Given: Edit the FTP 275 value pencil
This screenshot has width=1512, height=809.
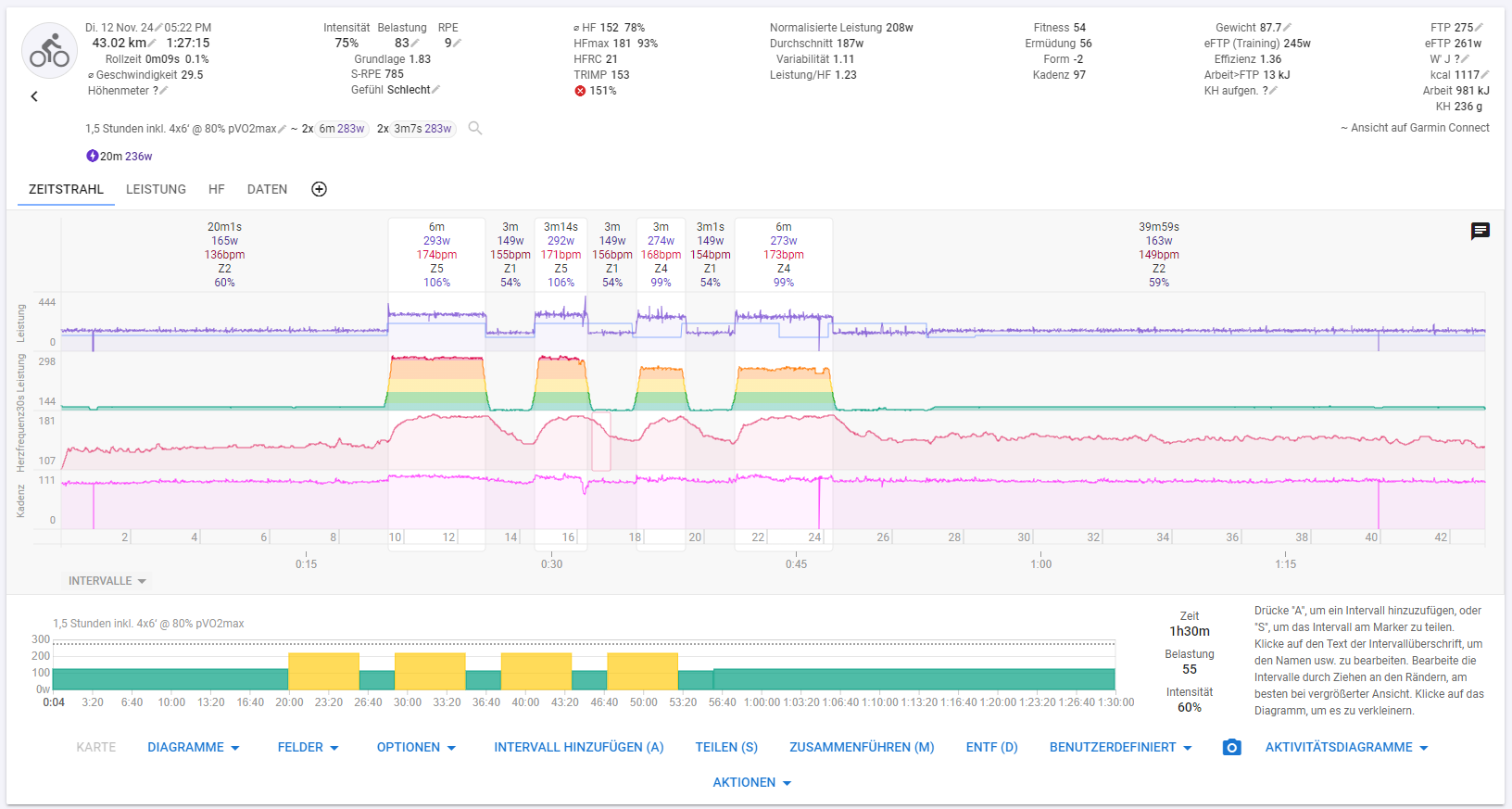Looking at the screenshot, I should click(1479, 28).
